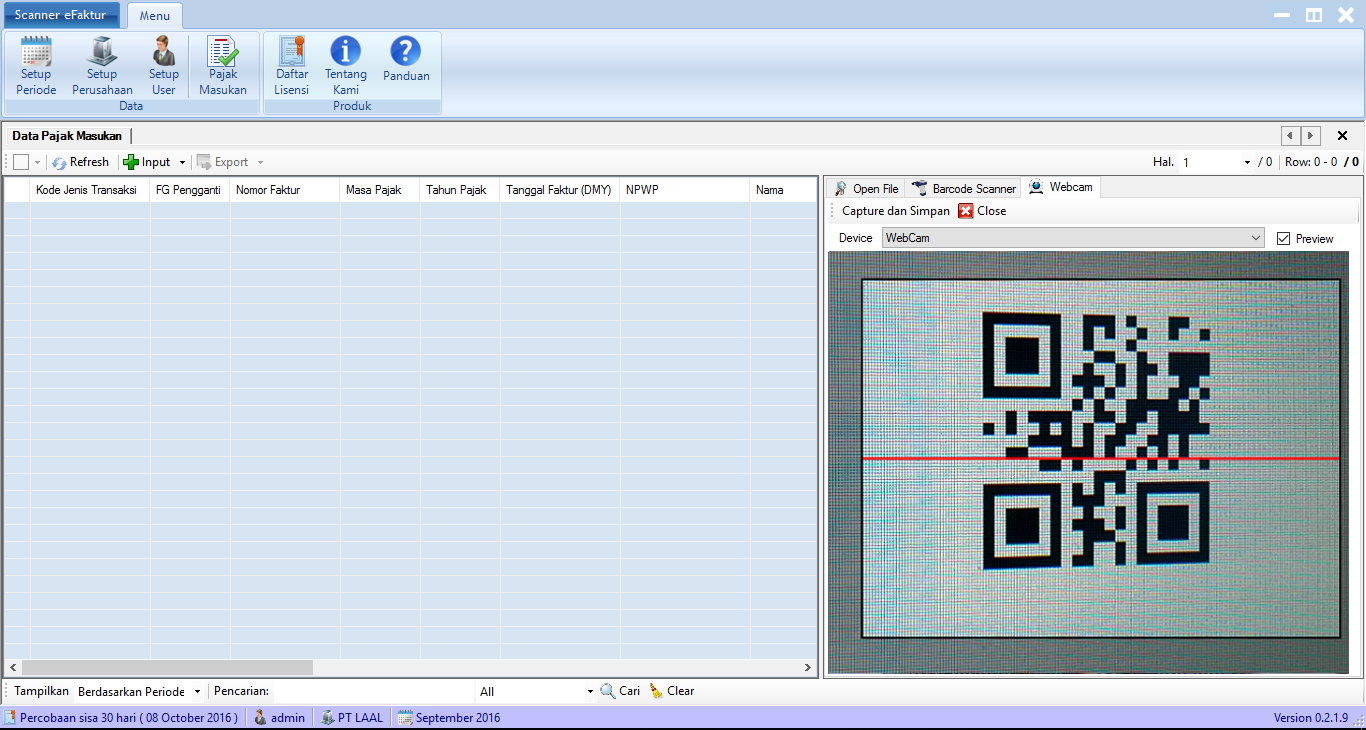Open Setup User in the ribbon

163,65
